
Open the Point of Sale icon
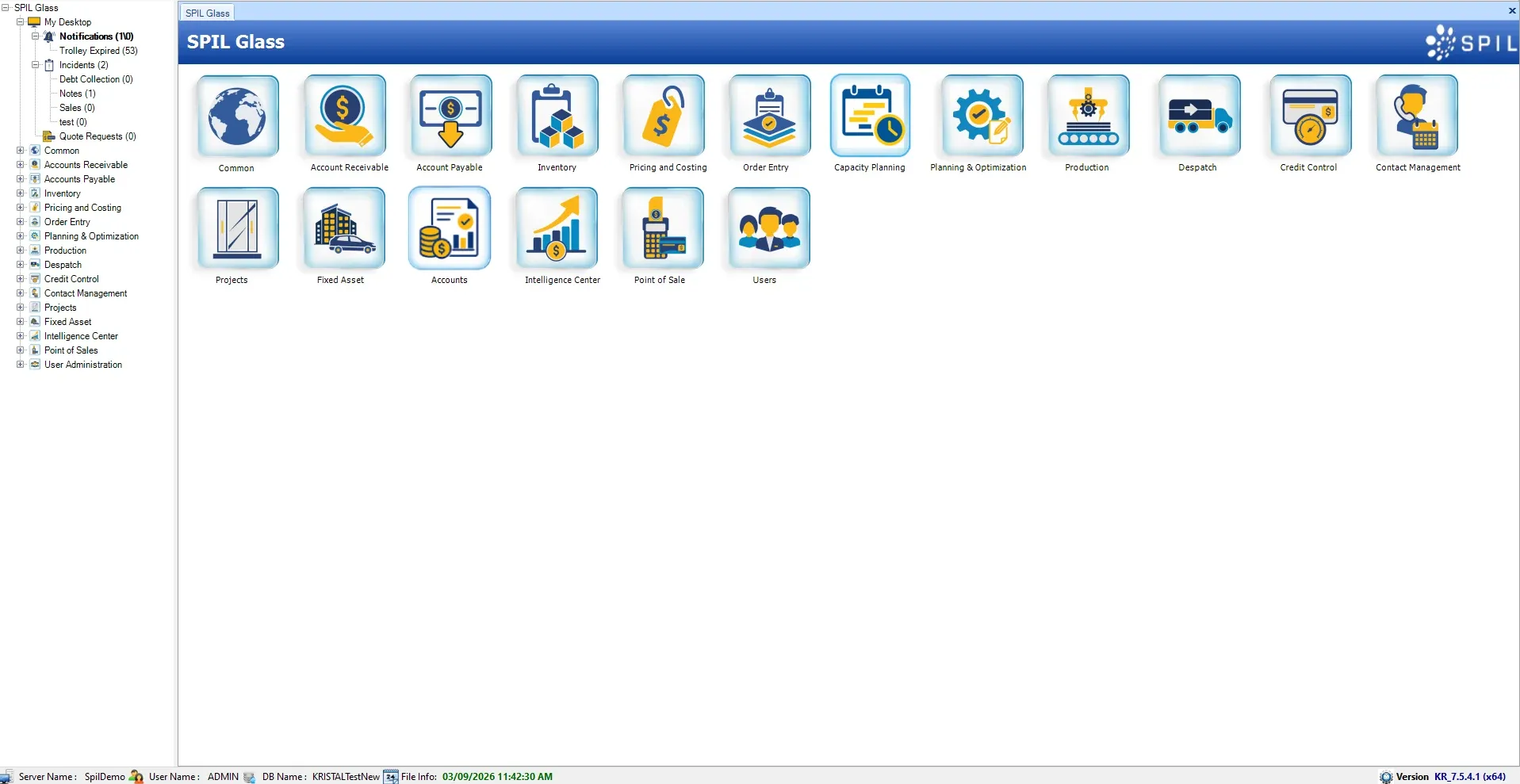[x=664, y=228]
